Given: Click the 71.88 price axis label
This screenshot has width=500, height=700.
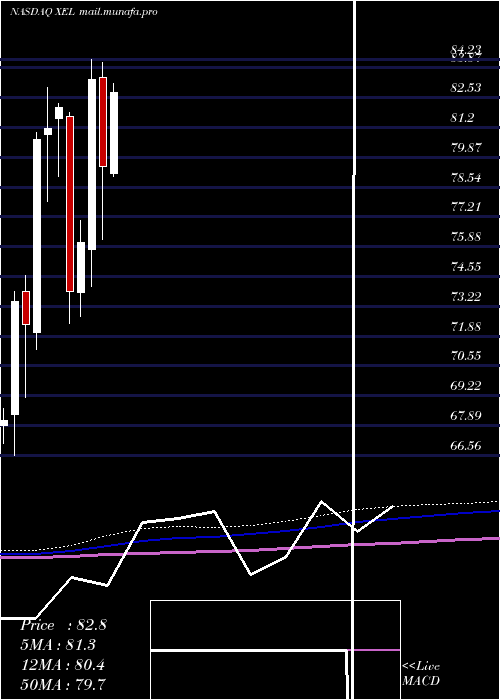Looking at the screenshot, I should tap(466, 326).
